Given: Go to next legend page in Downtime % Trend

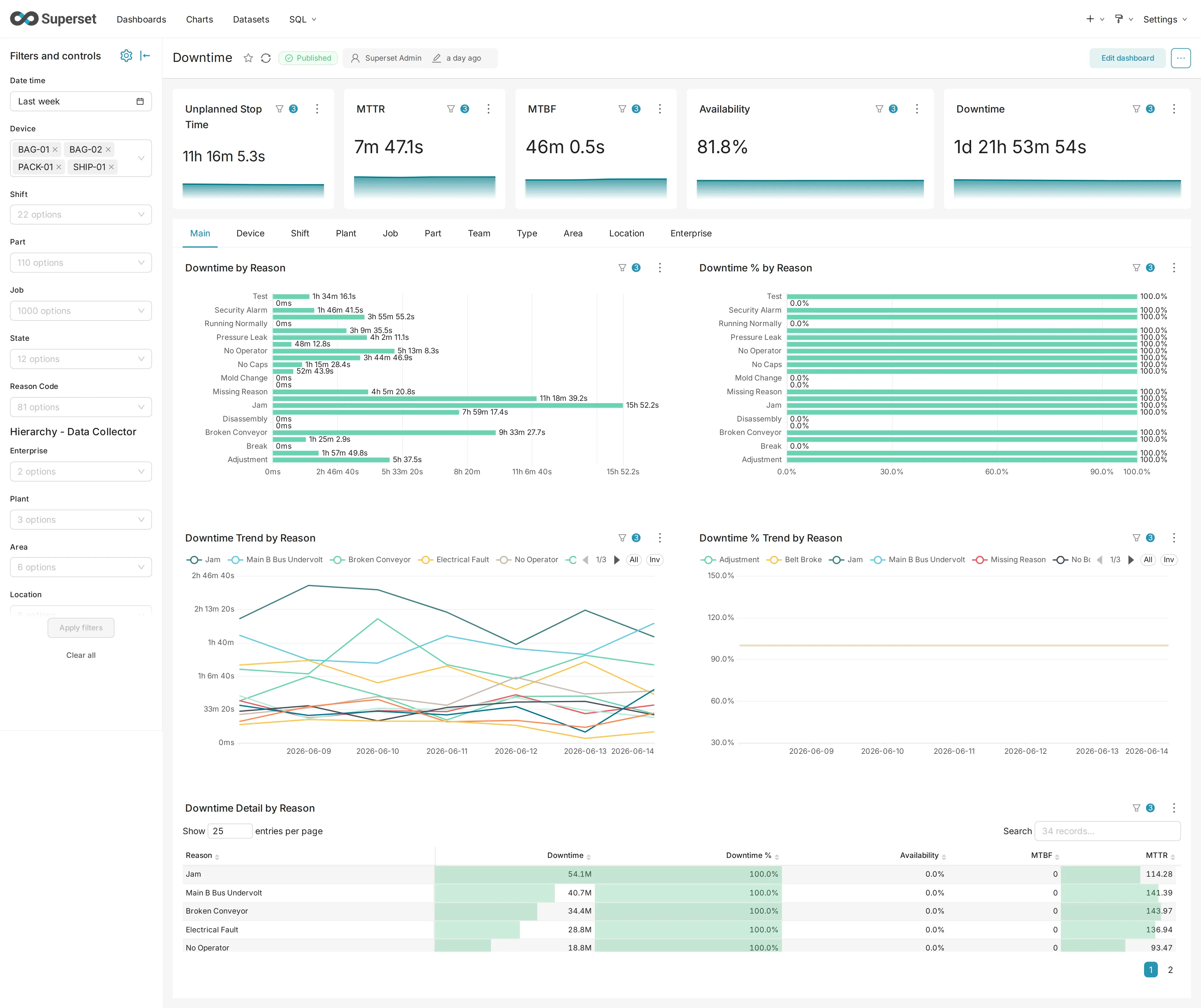Looking at the screenshot, I should coord(1131,560).
